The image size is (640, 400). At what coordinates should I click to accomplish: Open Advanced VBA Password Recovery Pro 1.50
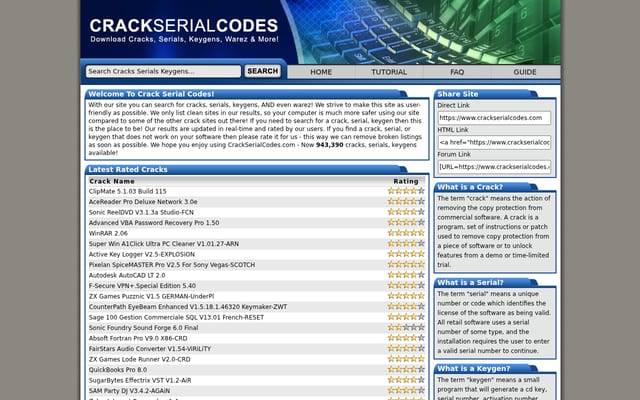tap(154, 223)
